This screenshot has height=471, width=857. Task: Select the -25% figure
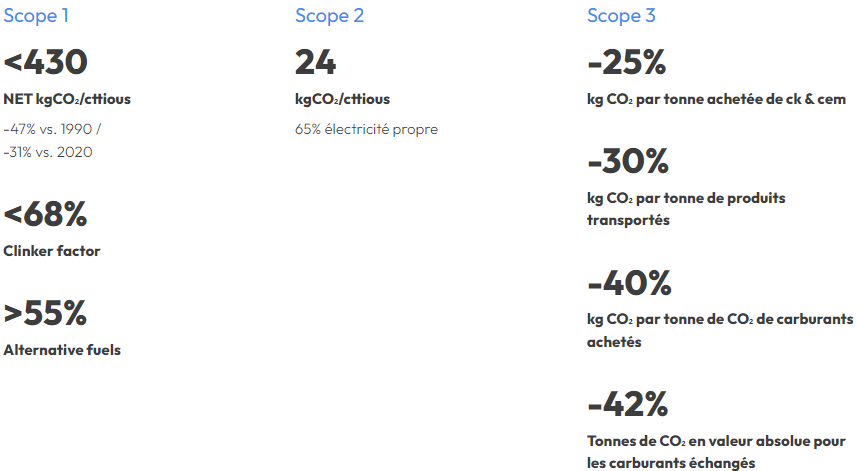(627, 62)
